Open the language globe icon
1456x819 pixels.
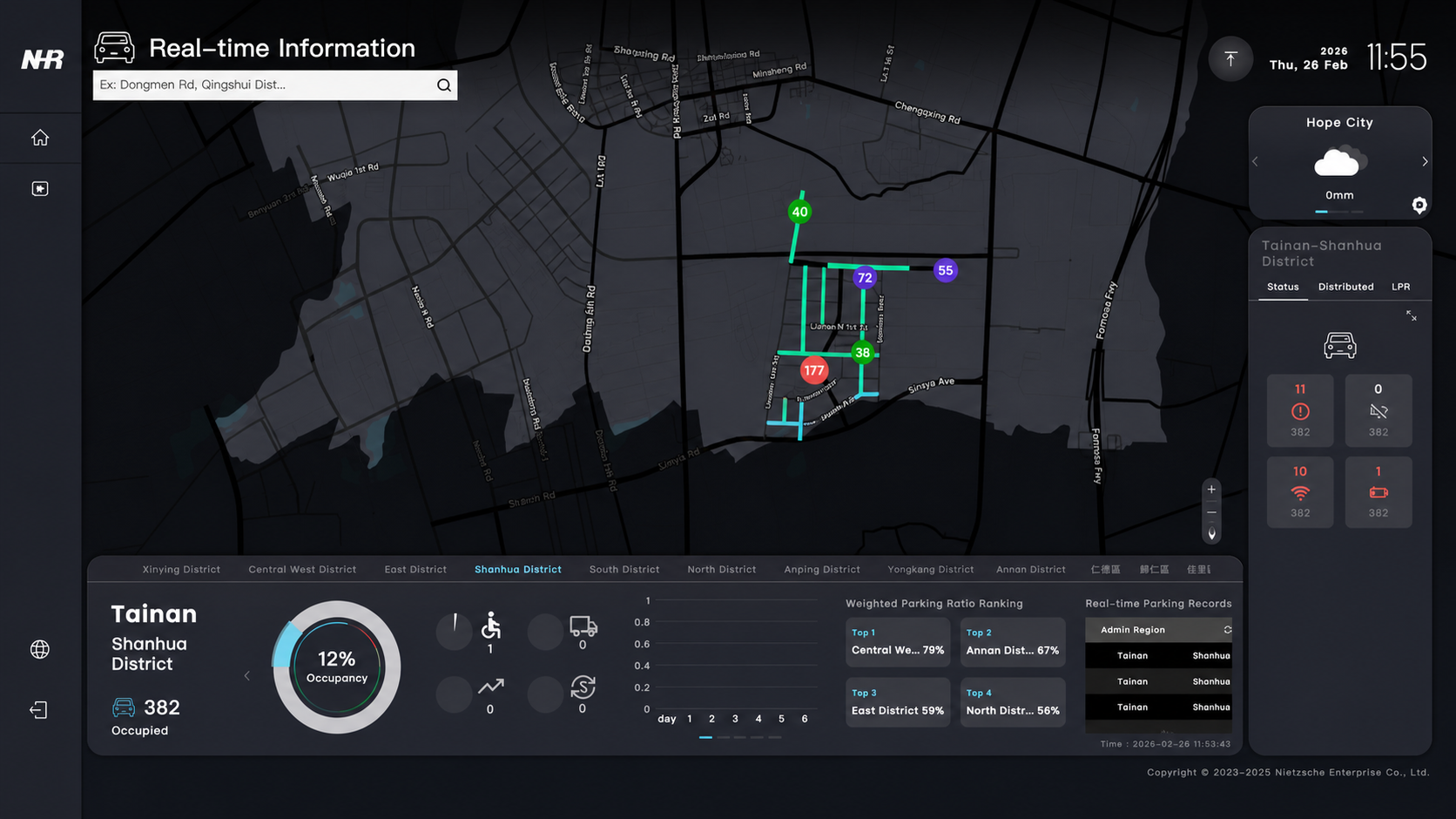point(40,649)
